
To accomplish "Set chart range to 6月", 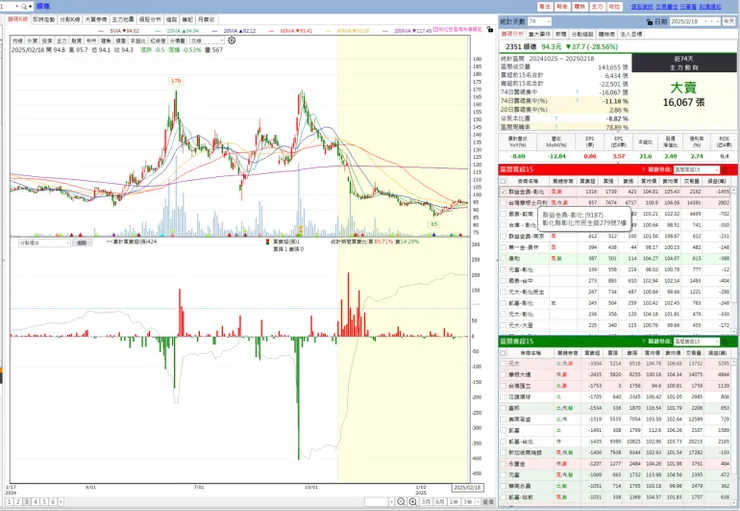I will pos(440,502).
